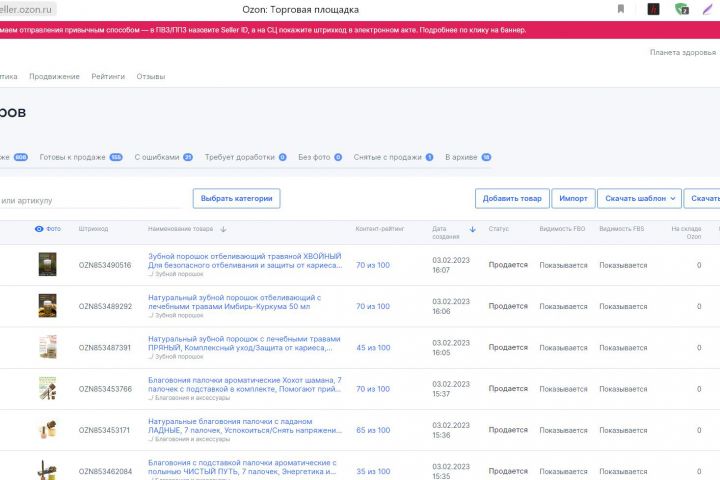The height and width of the screenshot is (480, 720).
Task: Switch to the Готовы к продаже tab
Action: tap(81, 157)
